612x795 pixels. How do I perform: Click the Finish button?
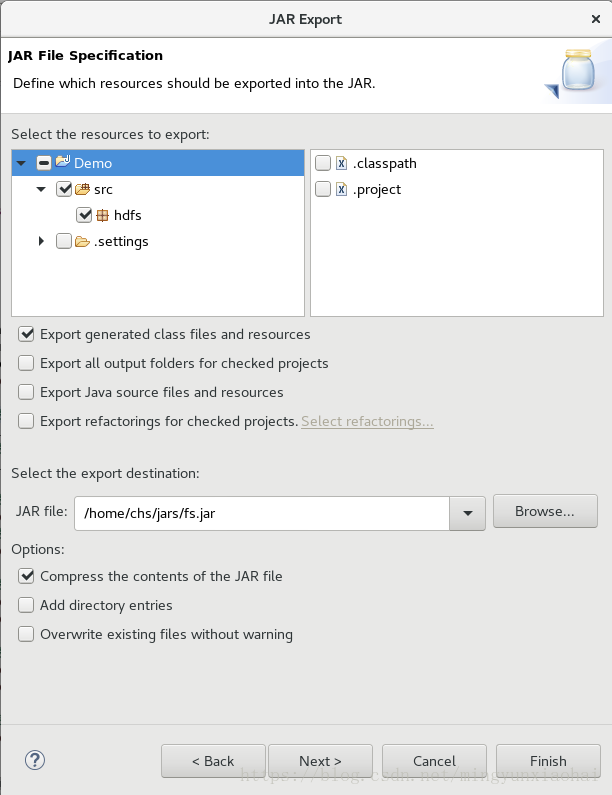click(x=548, y=761)
